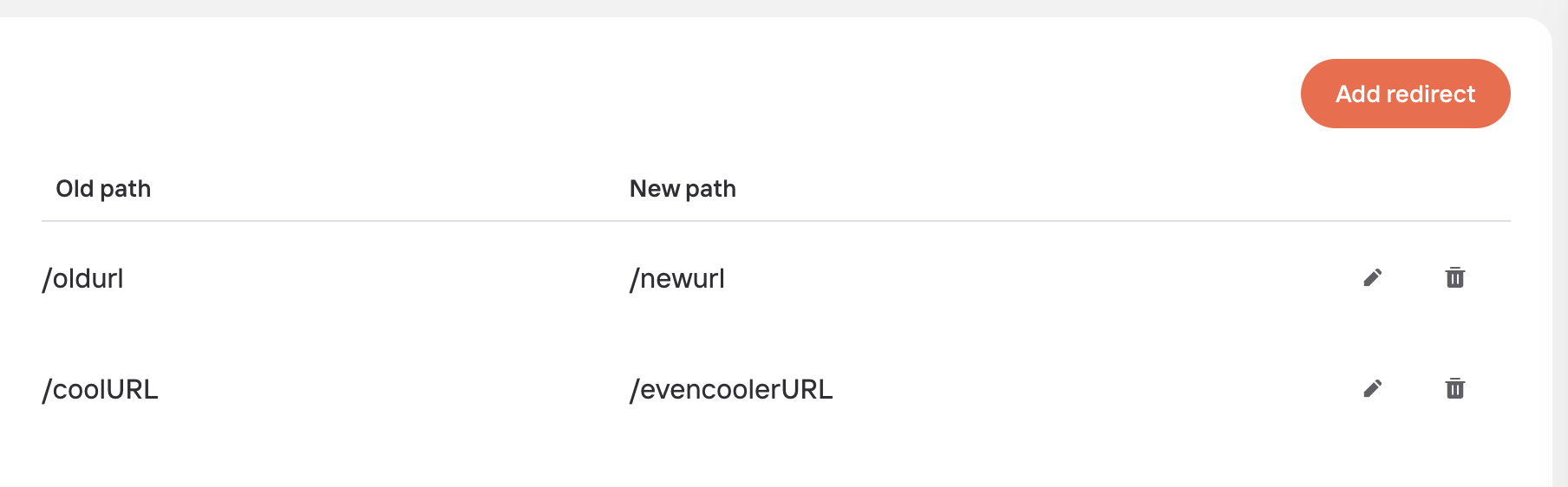1568x487 pixels.
Task: Modify the redirect targeting /evencoolerURL
Action: pos(1372,389)
